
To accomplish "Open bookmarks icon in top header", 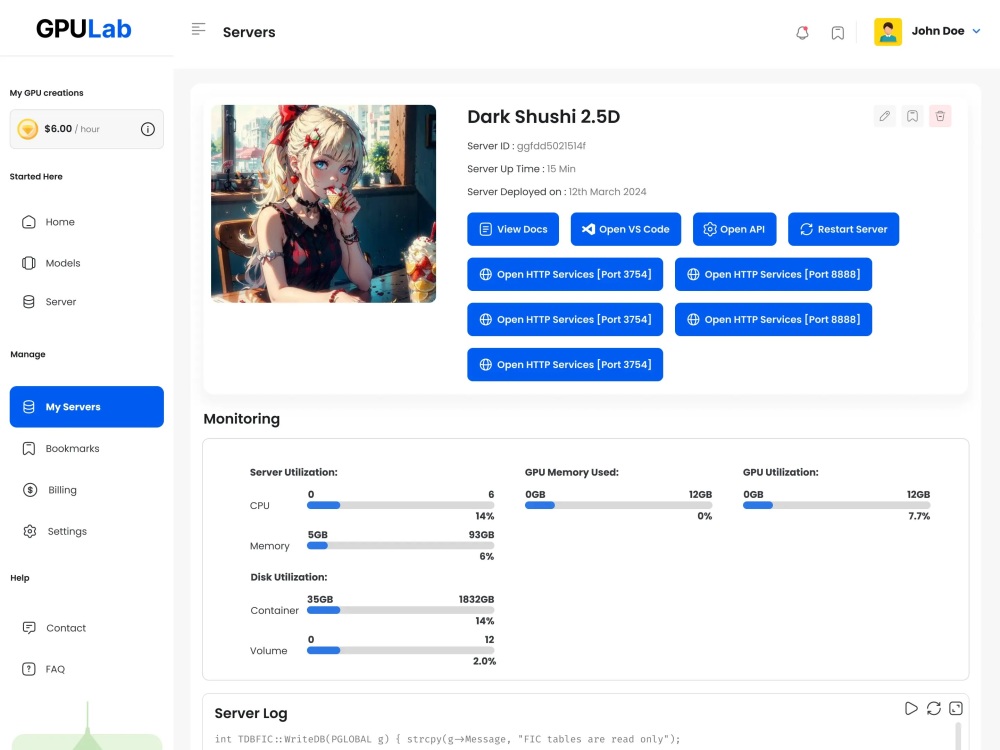I will pyautogui.click(x=837, y=33).
